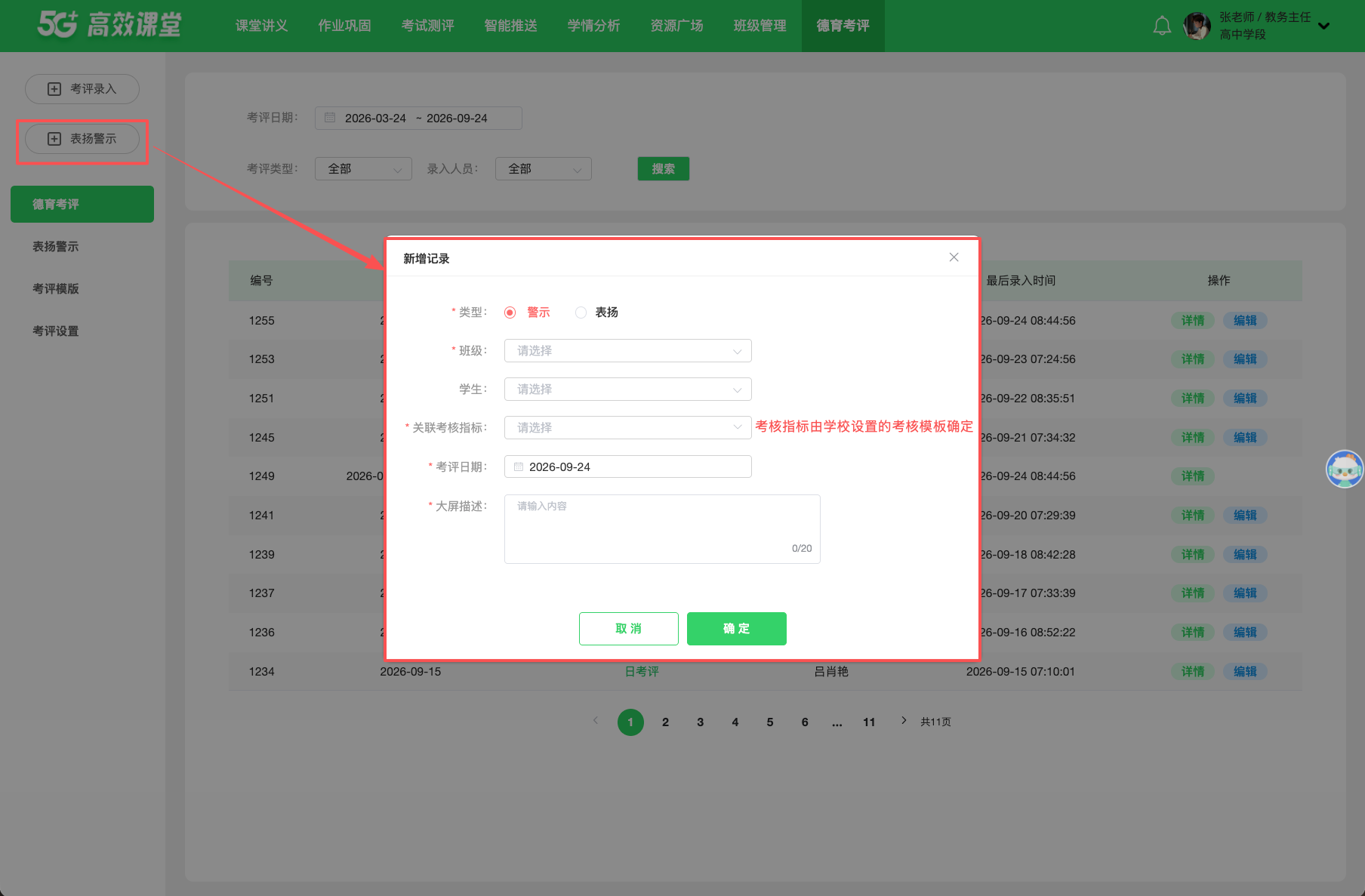Image resolution: width=1365 pixels, height=896 pixels.
Task: Go to page 11 in pagination
Action: [869, 722]
